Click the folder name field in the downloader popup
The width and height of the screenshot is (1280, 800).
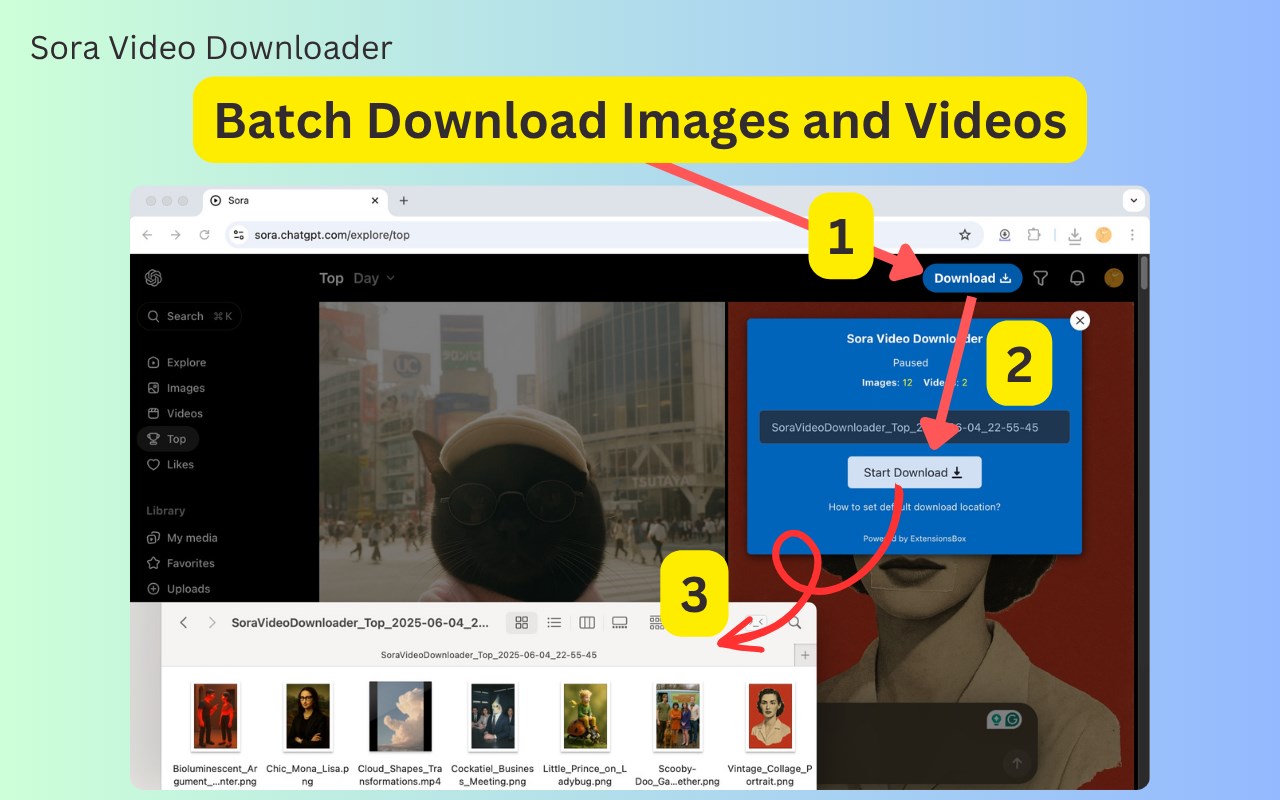(x=915, y=427)
